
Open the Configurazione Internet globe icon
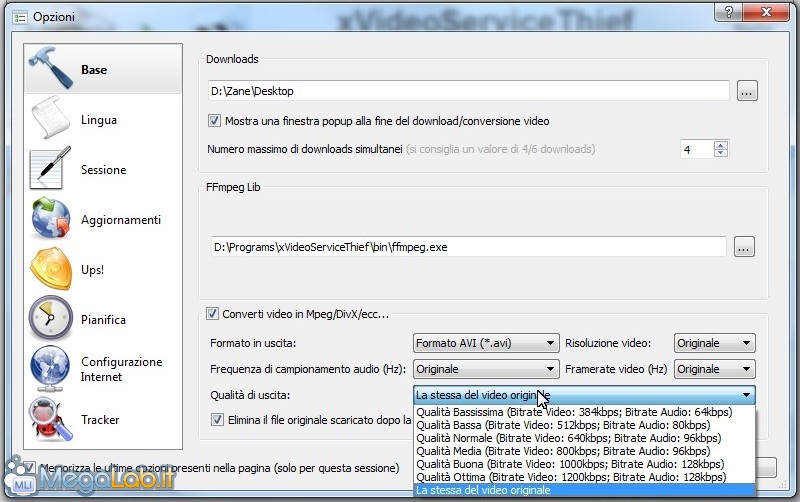pyautogui.click(x=50, y=368)
